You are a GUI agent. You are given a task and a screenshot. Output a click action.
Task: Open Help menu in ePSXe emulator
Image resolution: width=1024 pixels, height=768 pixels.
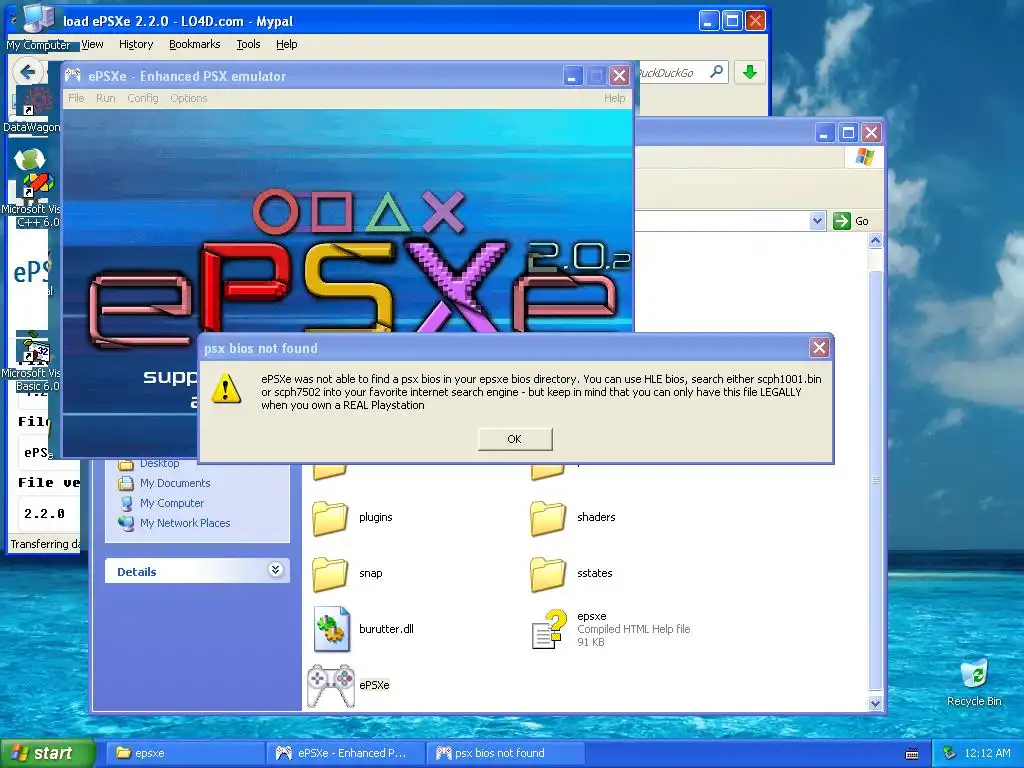point(614,98)
